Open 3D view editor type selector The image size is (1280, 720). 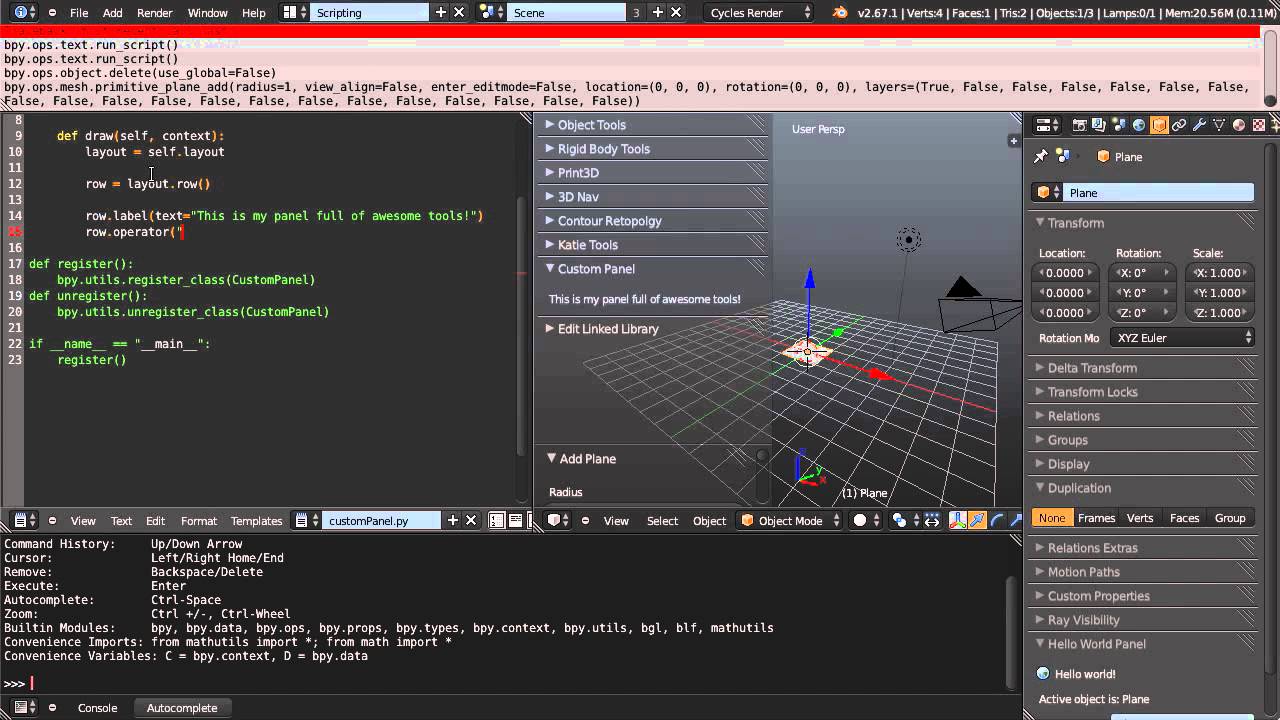pos(558,520)
